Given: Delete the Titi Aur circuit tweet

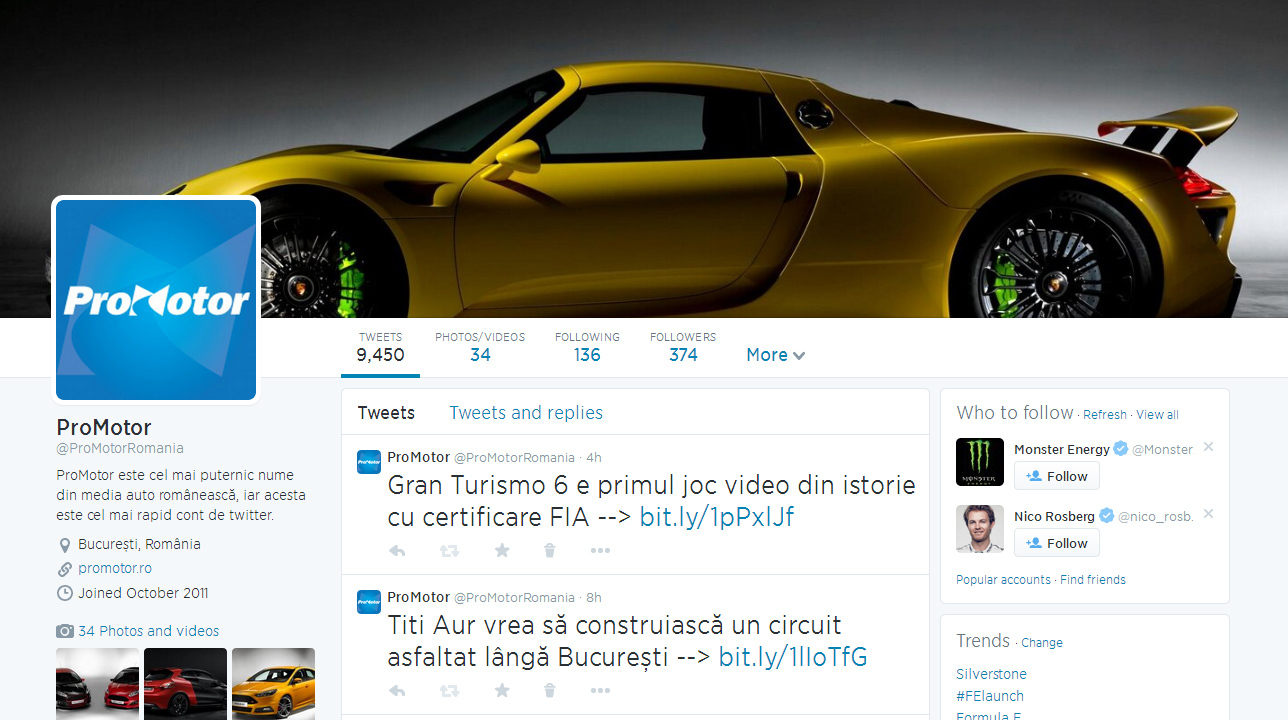Looking at the screenshot, I should coord(549,691).
